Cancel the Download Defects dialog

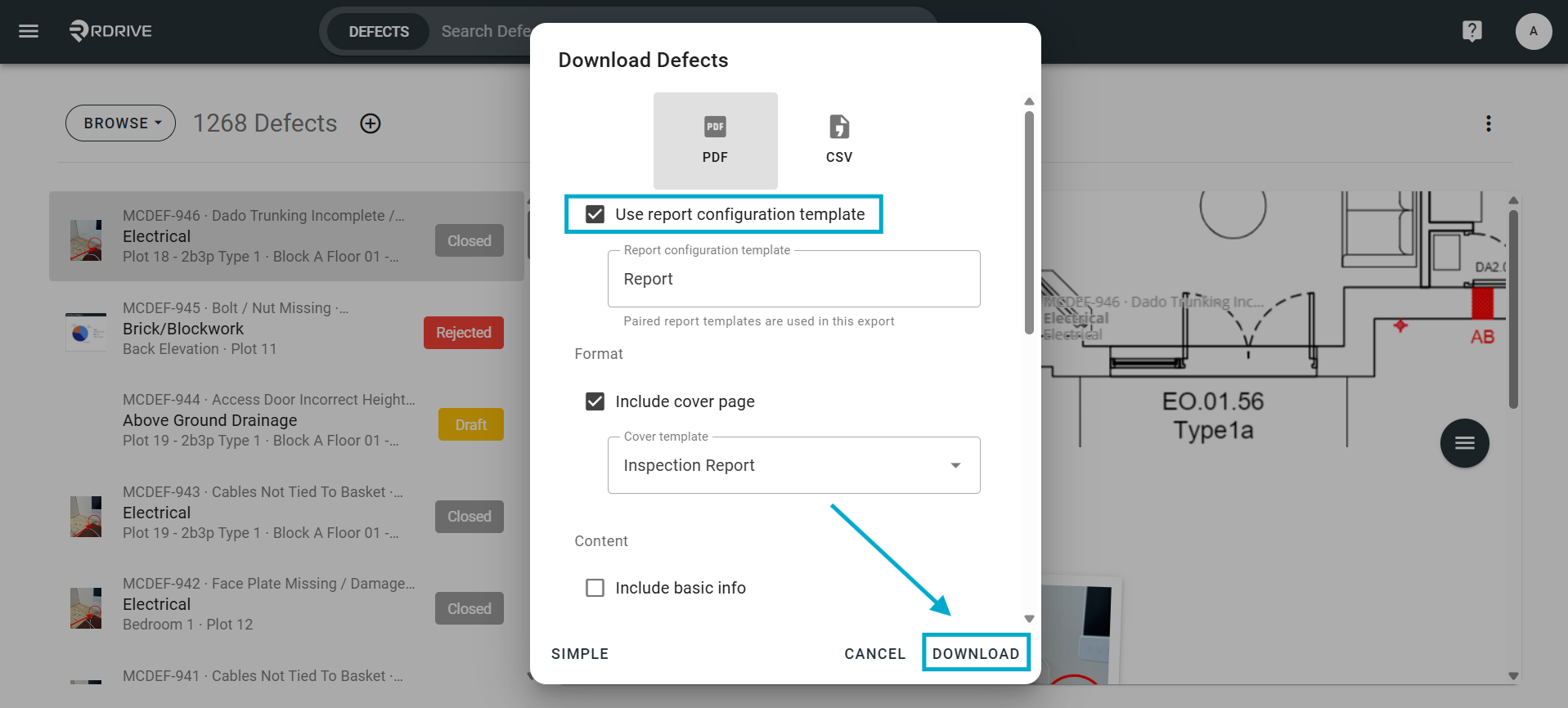pyautogui.click(x=874, y=654)
